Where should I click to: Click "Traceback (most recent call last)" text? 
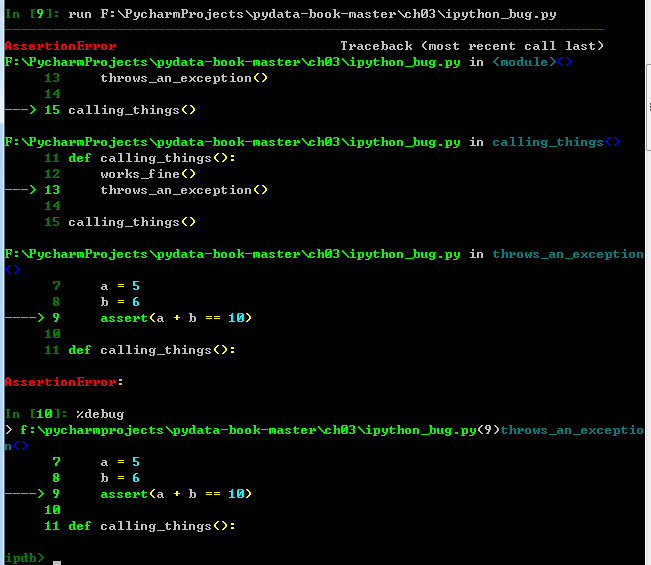[472, 46]
